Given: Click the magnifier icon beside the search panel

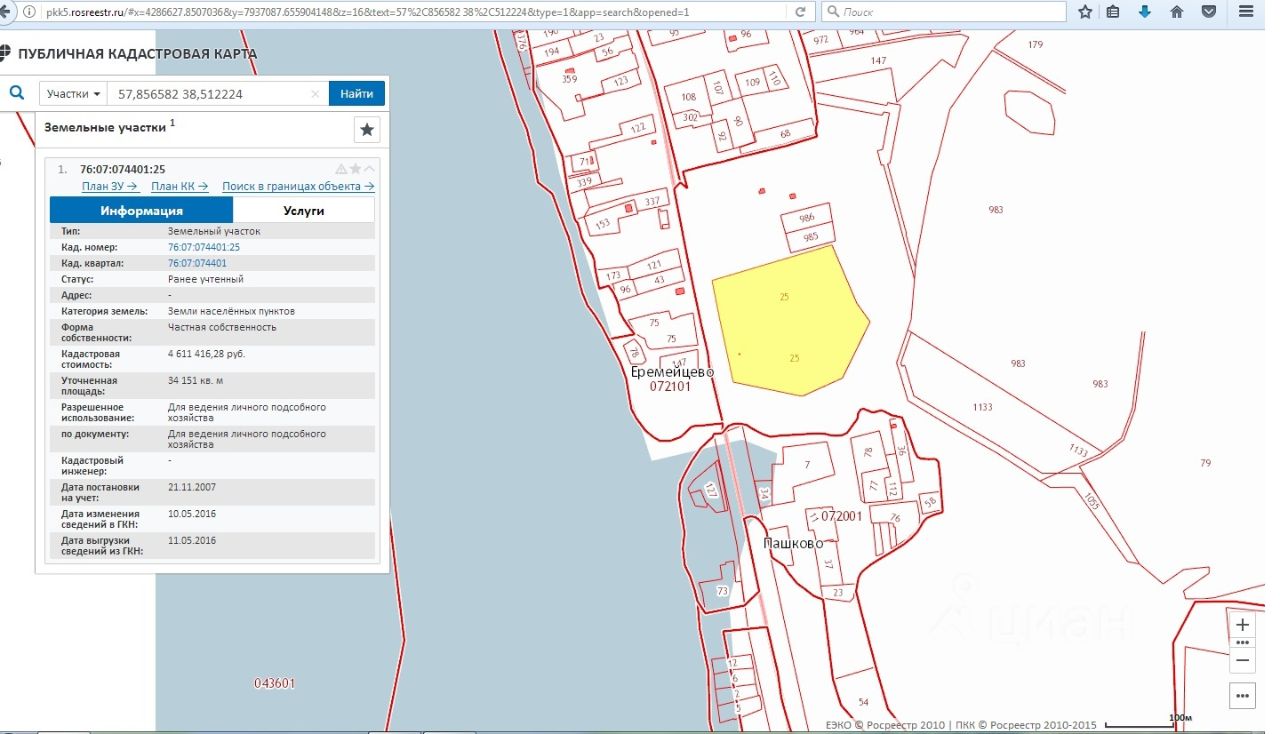Looking at the screenshot, I should click(x=17, y=93).
